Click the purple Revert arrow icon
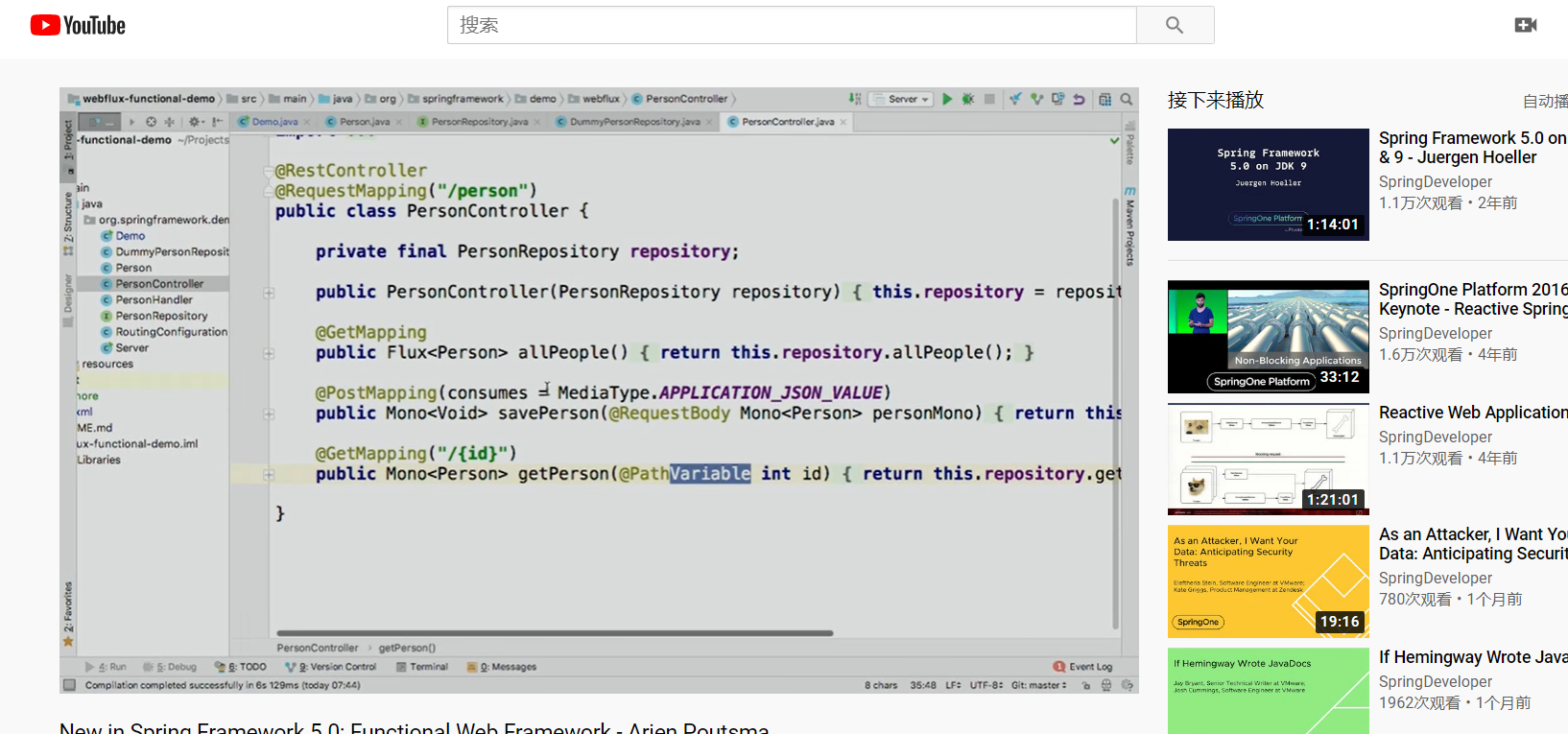Viewport: 1568px width, 734px height. click(x=1079, y=99)
